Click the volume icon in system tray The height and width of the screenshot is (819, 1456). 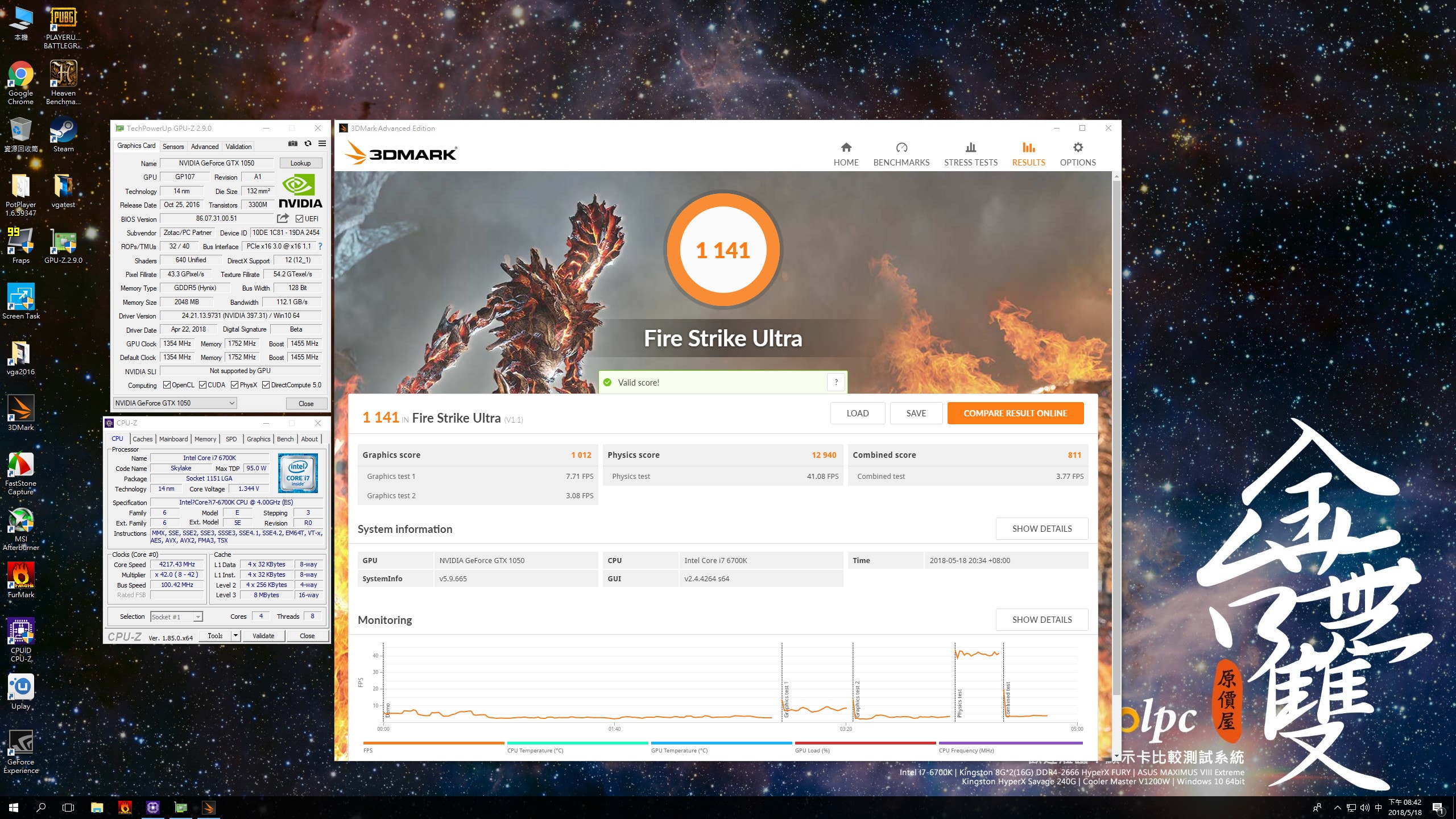(1364, 808)
